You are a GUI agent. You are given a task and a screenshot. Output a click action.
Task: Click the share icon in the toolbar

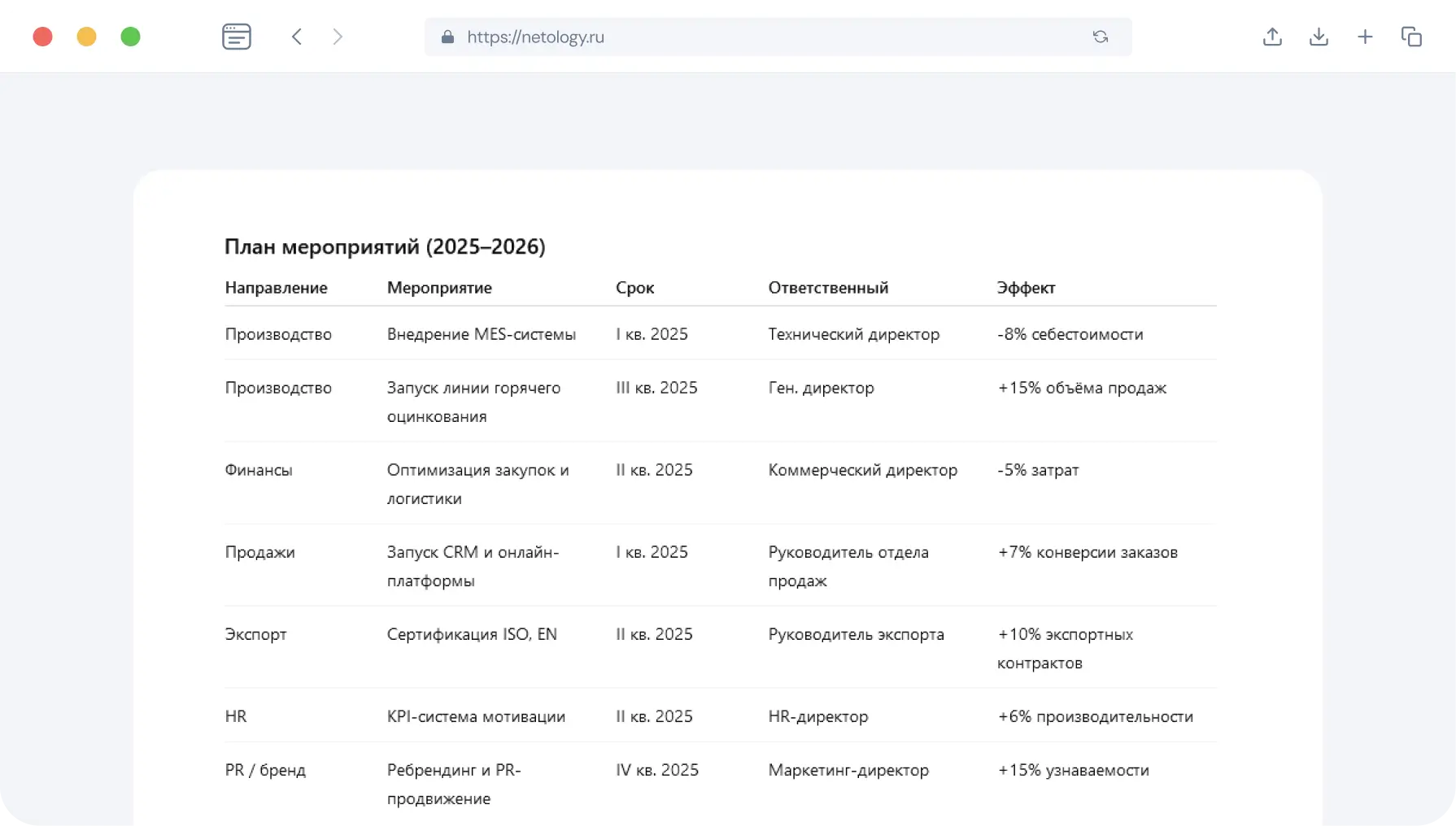click(1272, 37)
